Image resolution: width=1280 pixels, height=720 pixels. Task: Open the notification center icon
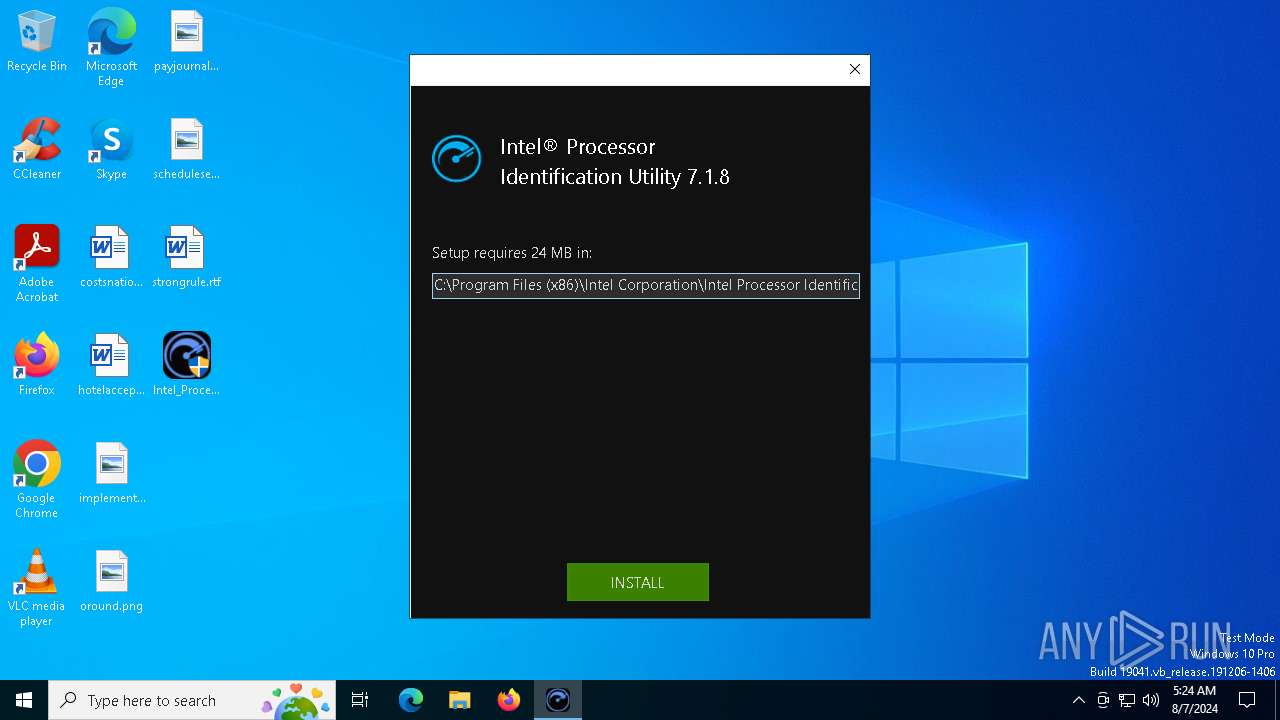click(x=1247, y=700)
